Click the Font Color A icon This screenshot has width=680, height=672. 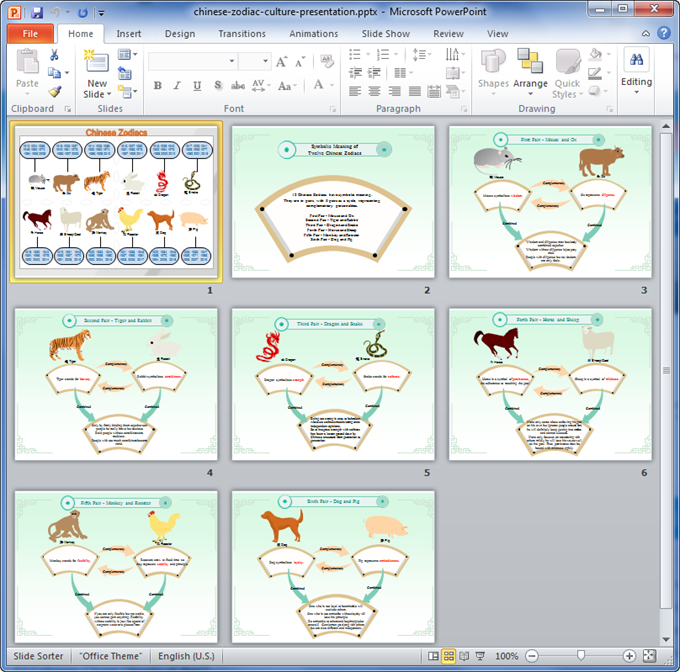(318, 85)
